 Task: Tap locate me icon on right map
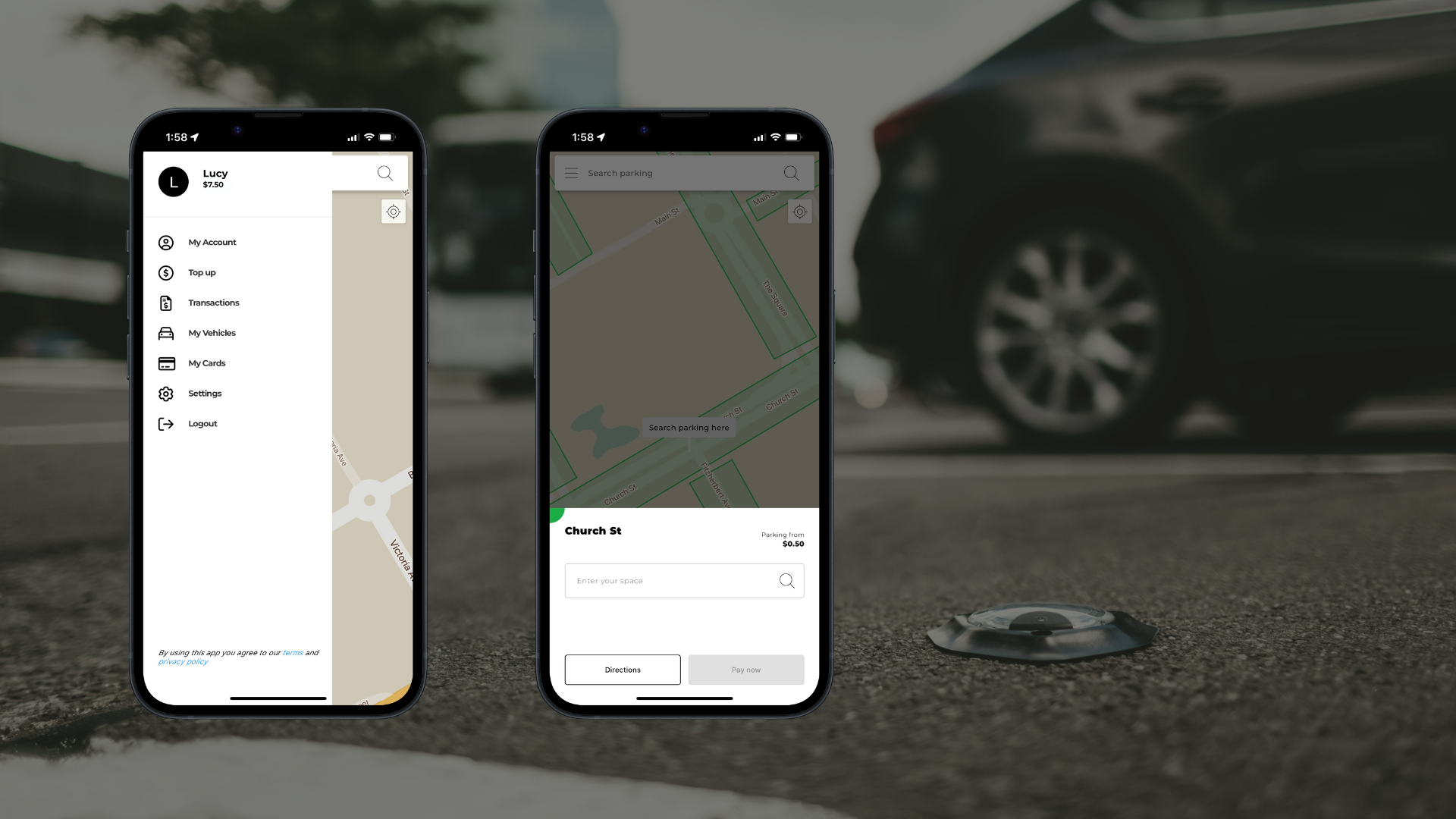coord(799,212)
